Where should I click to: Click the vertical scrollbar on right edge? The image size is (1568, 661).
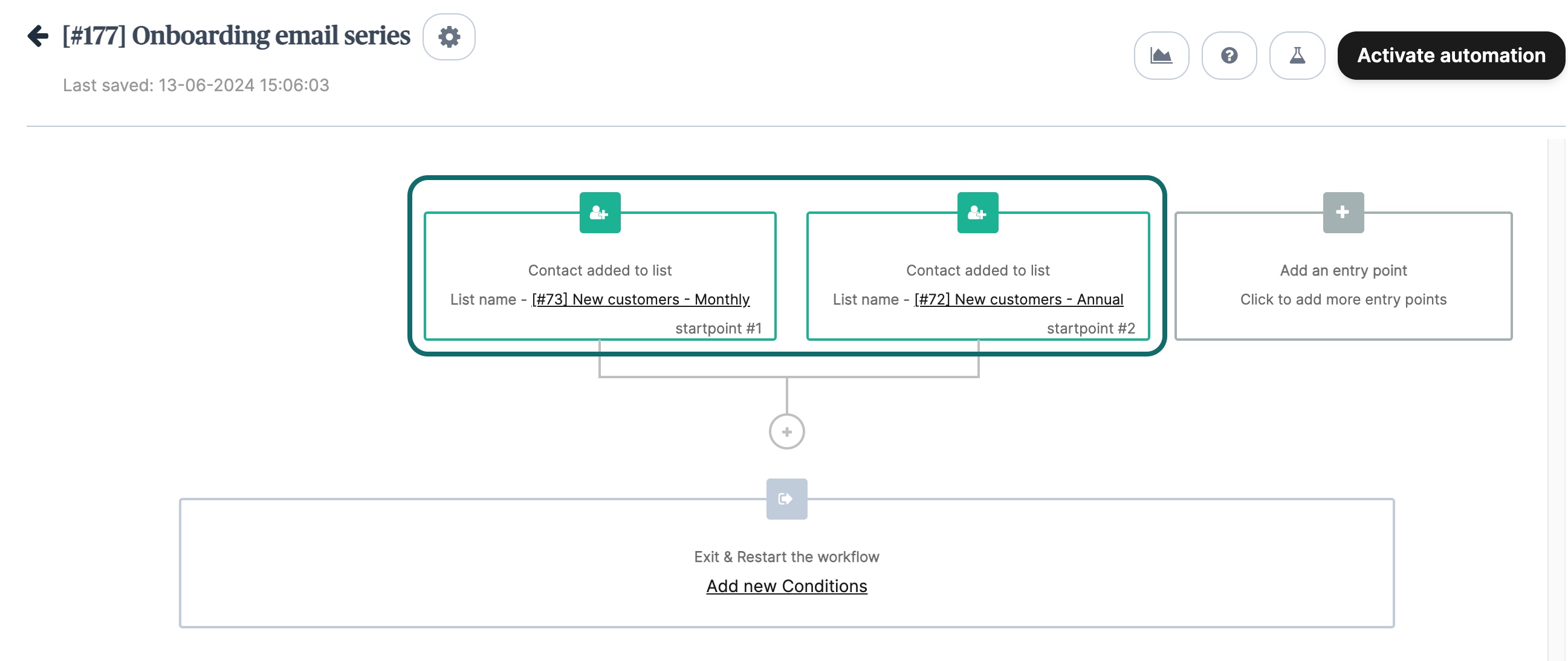(x=1556, y=396)
